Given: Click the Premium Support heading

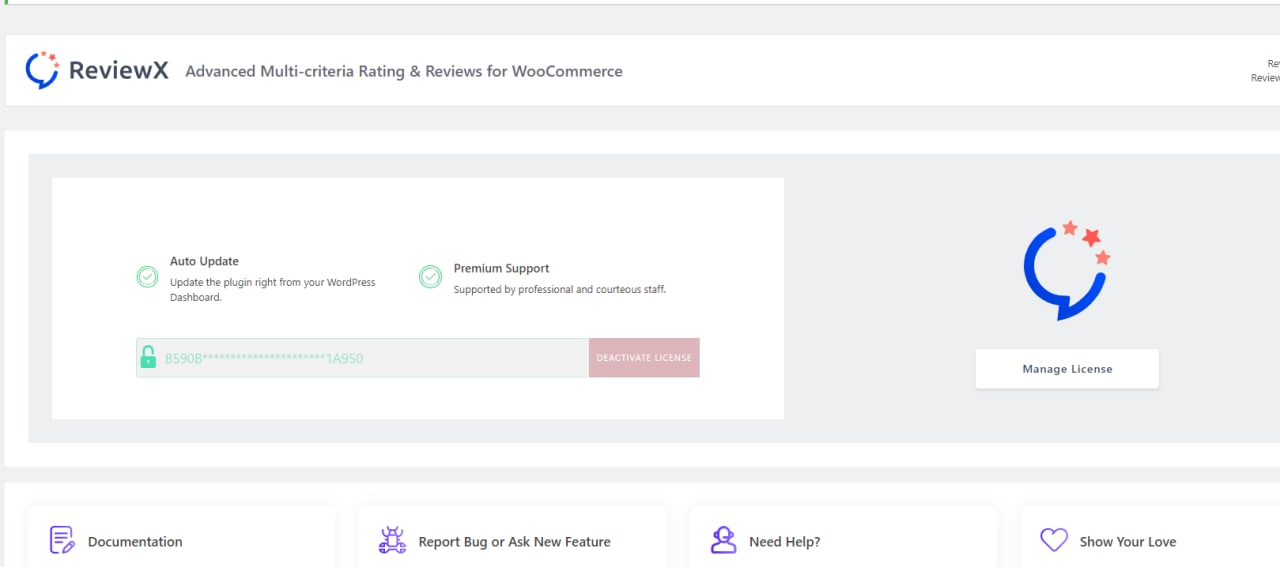Looking at the screenshot, I should click(501, 268).
